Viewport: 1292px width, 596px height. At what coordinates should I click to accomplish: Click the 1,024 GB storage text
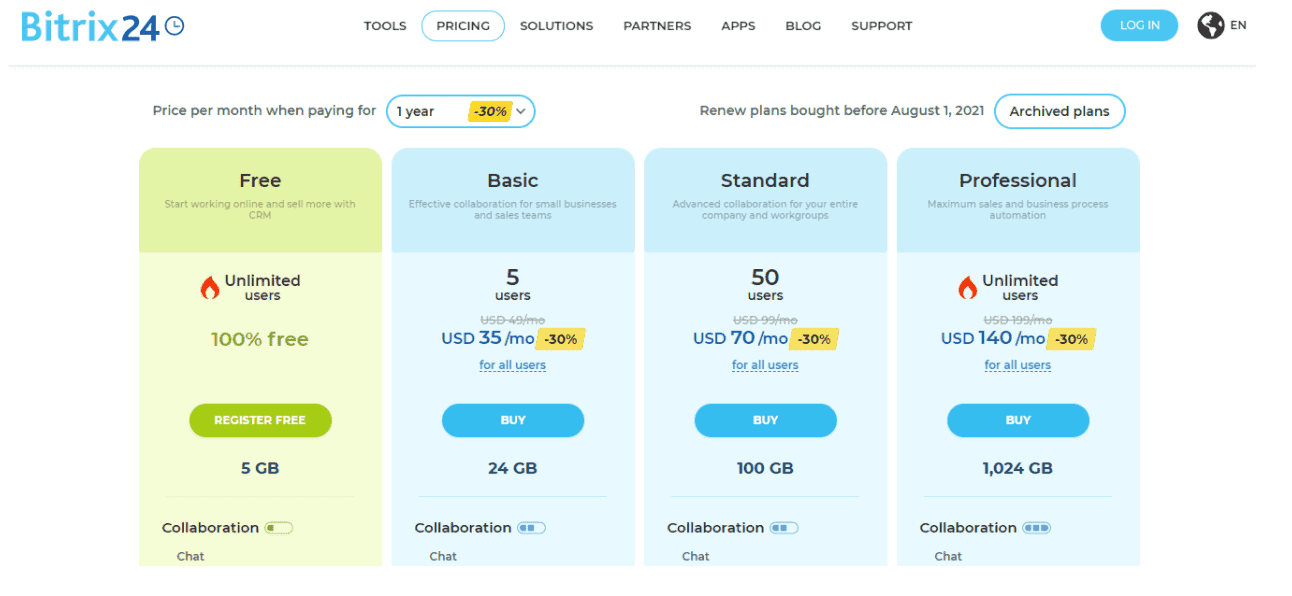point(1018,468)
